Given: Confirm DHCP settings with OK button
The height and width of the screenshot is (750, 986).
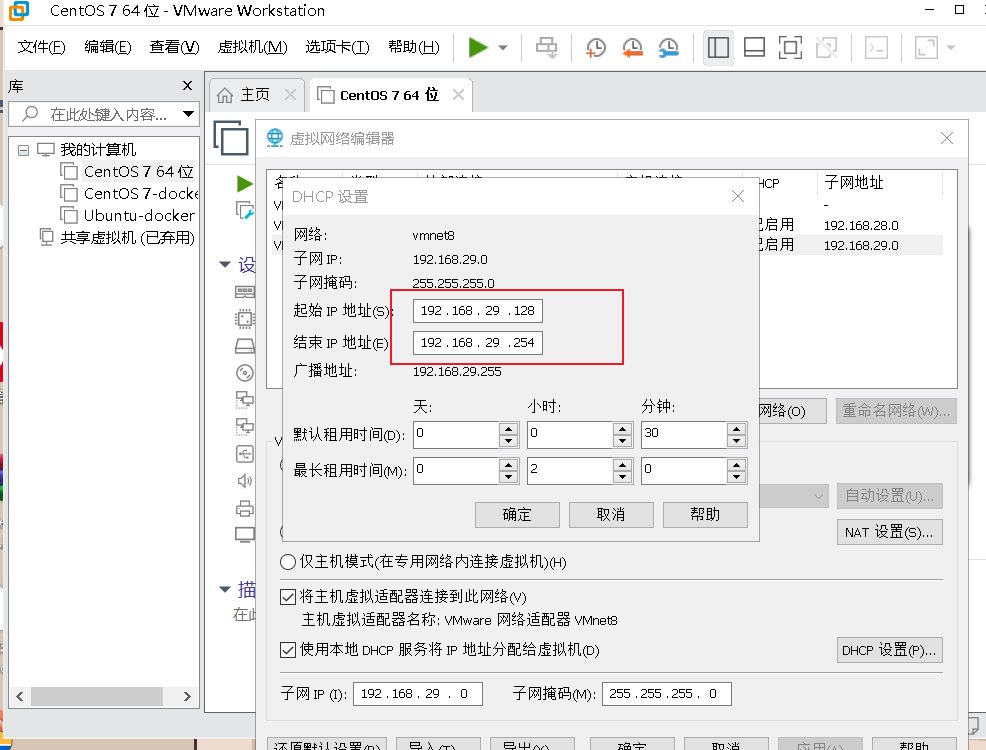Looking at the screenshot, I should click(x=517, y=515).
